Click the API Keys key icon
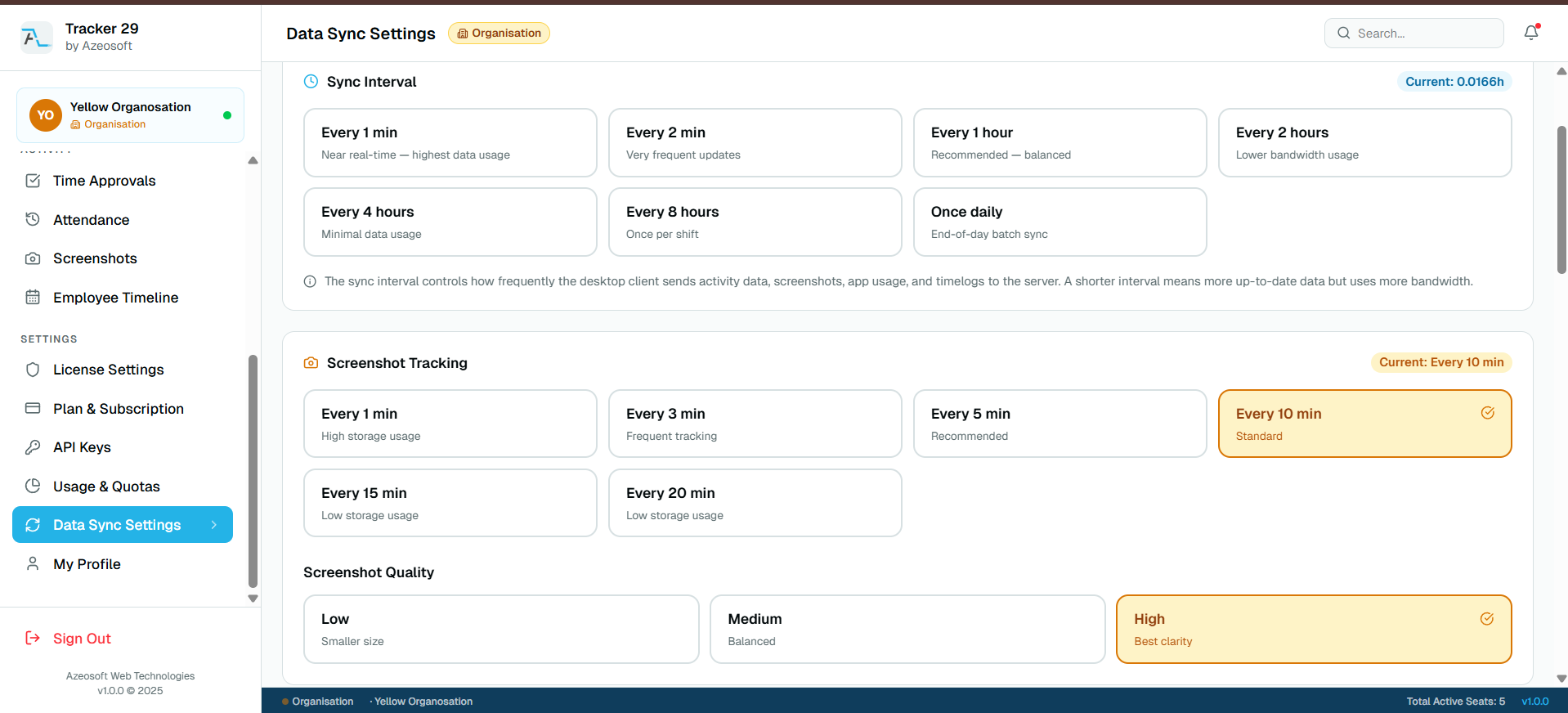This screenshot has width=1568, height=713. [33, 447]
